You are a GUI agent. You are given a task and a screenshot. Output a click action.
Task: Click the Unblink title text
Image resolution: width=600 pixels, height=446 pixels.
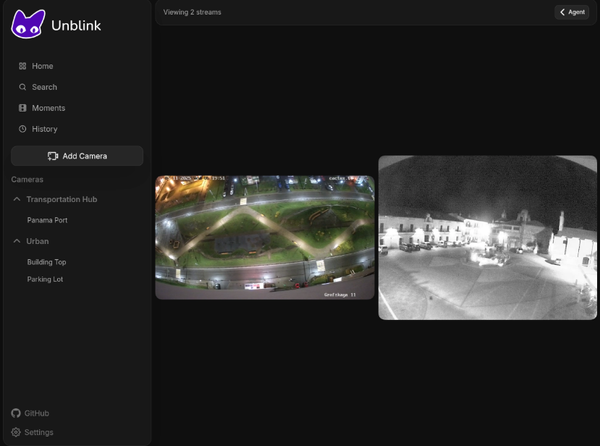[x=76, y=26]
